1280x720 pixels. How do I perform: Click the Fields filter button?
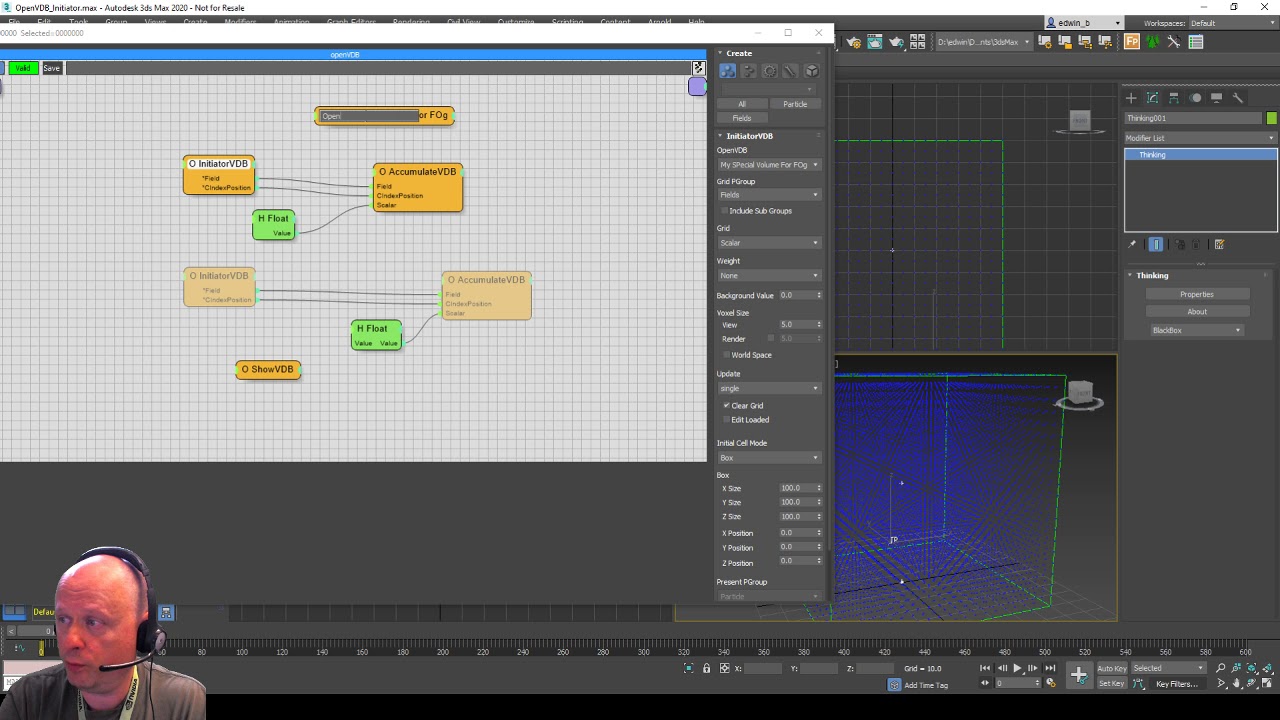741,118
